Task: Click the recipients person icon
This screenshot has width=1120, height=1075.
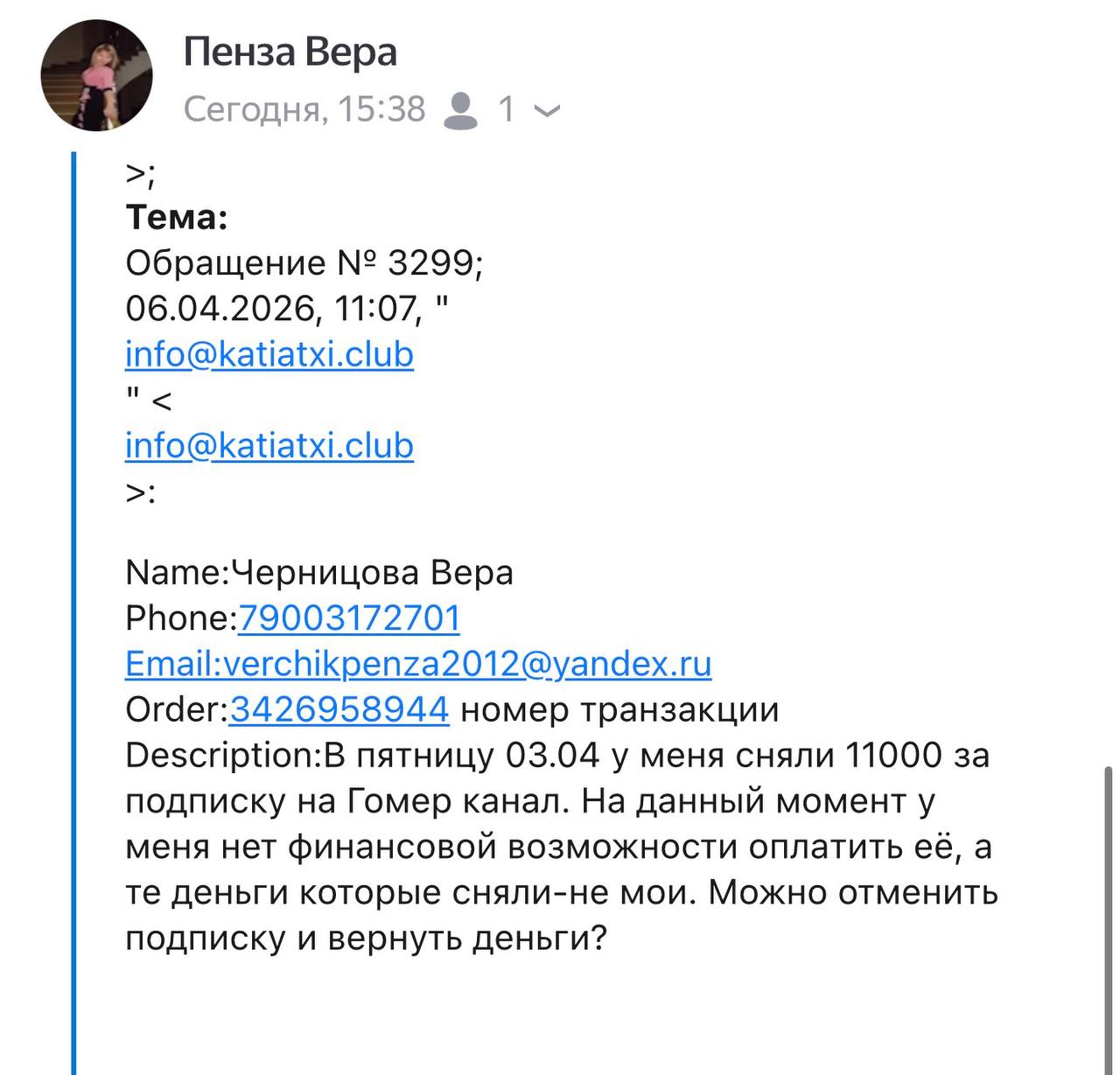Action: 461,110
